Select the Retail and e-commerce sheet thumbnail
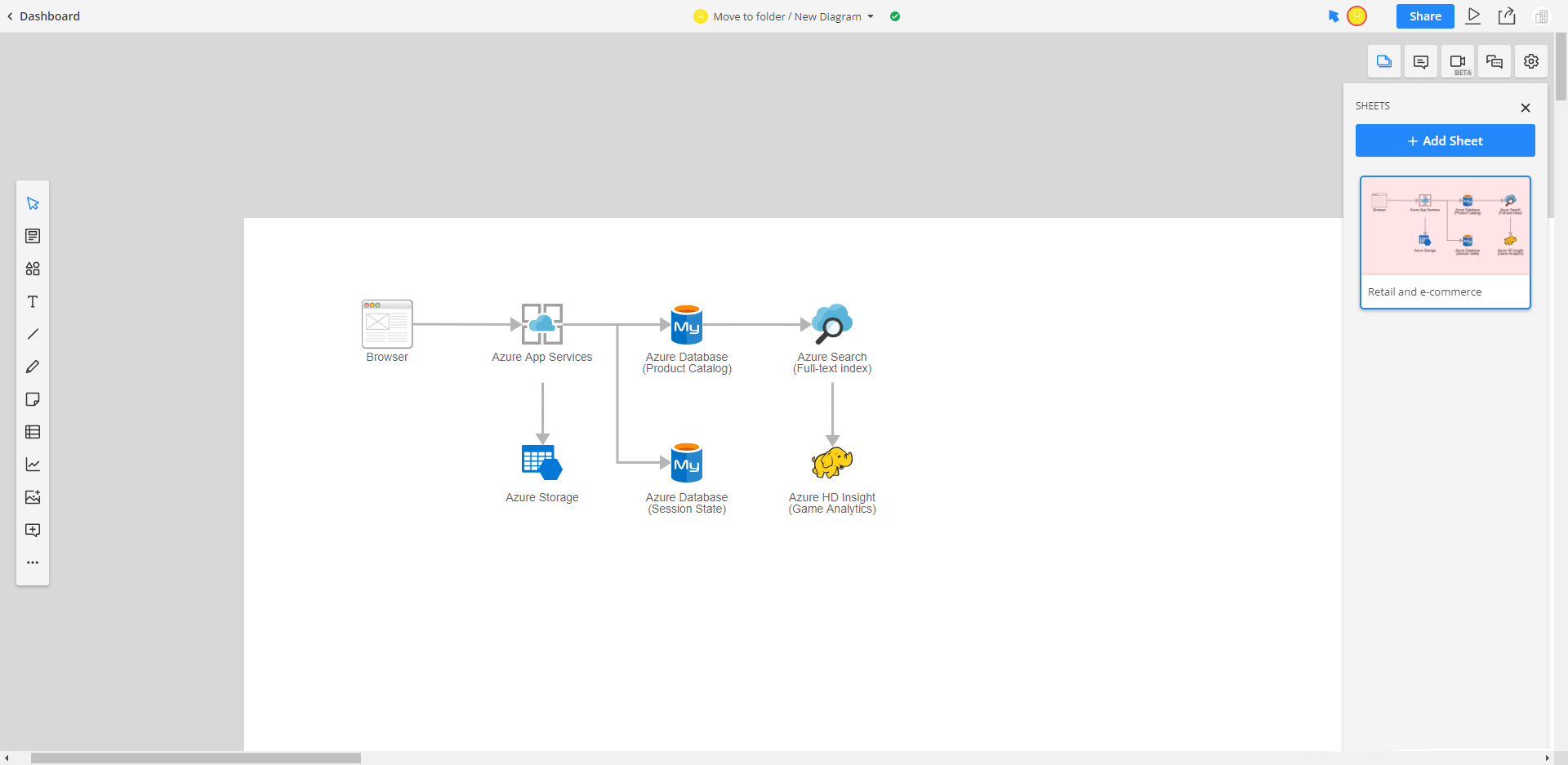Screen dimensions: 1568x765 click(1445, 226)
